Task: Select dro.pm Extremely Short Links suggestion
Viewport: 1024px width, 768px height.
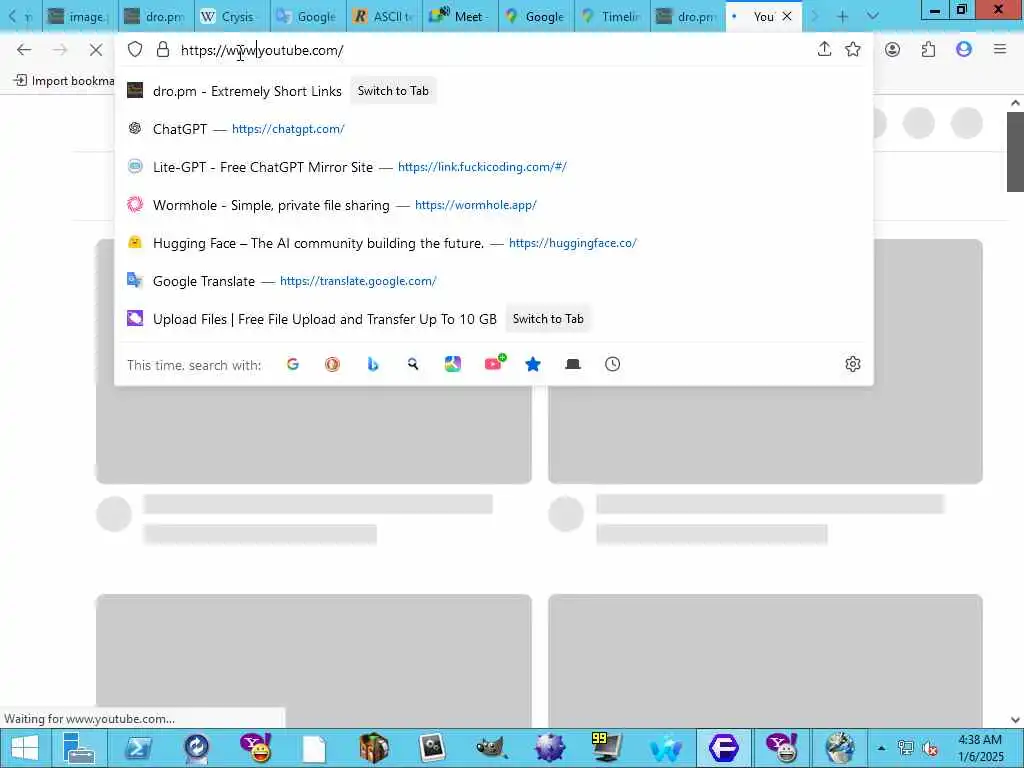Action: (247, 91)
